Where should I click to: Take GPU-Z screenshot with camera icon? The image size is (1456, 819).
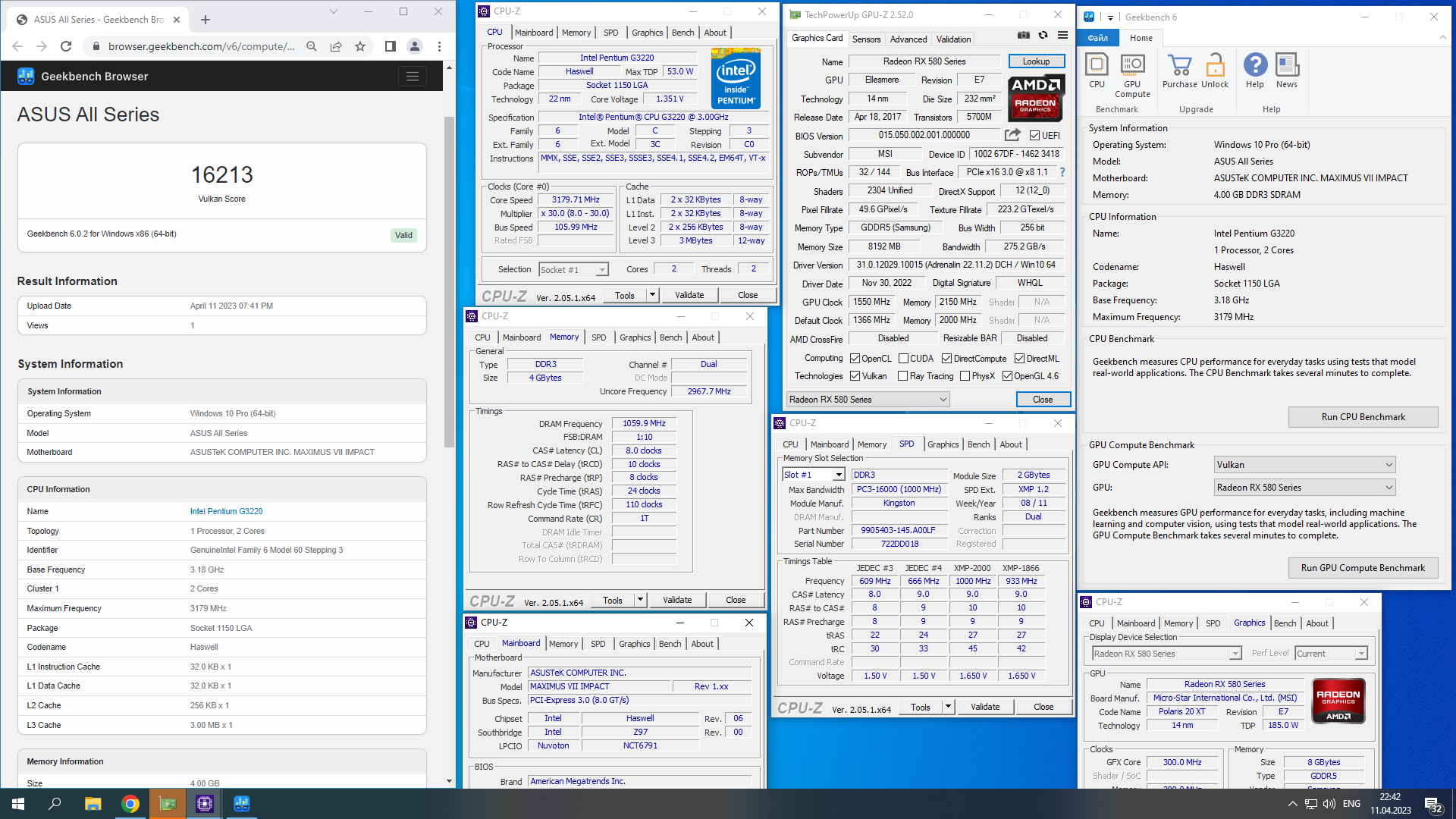point(1024,35)
